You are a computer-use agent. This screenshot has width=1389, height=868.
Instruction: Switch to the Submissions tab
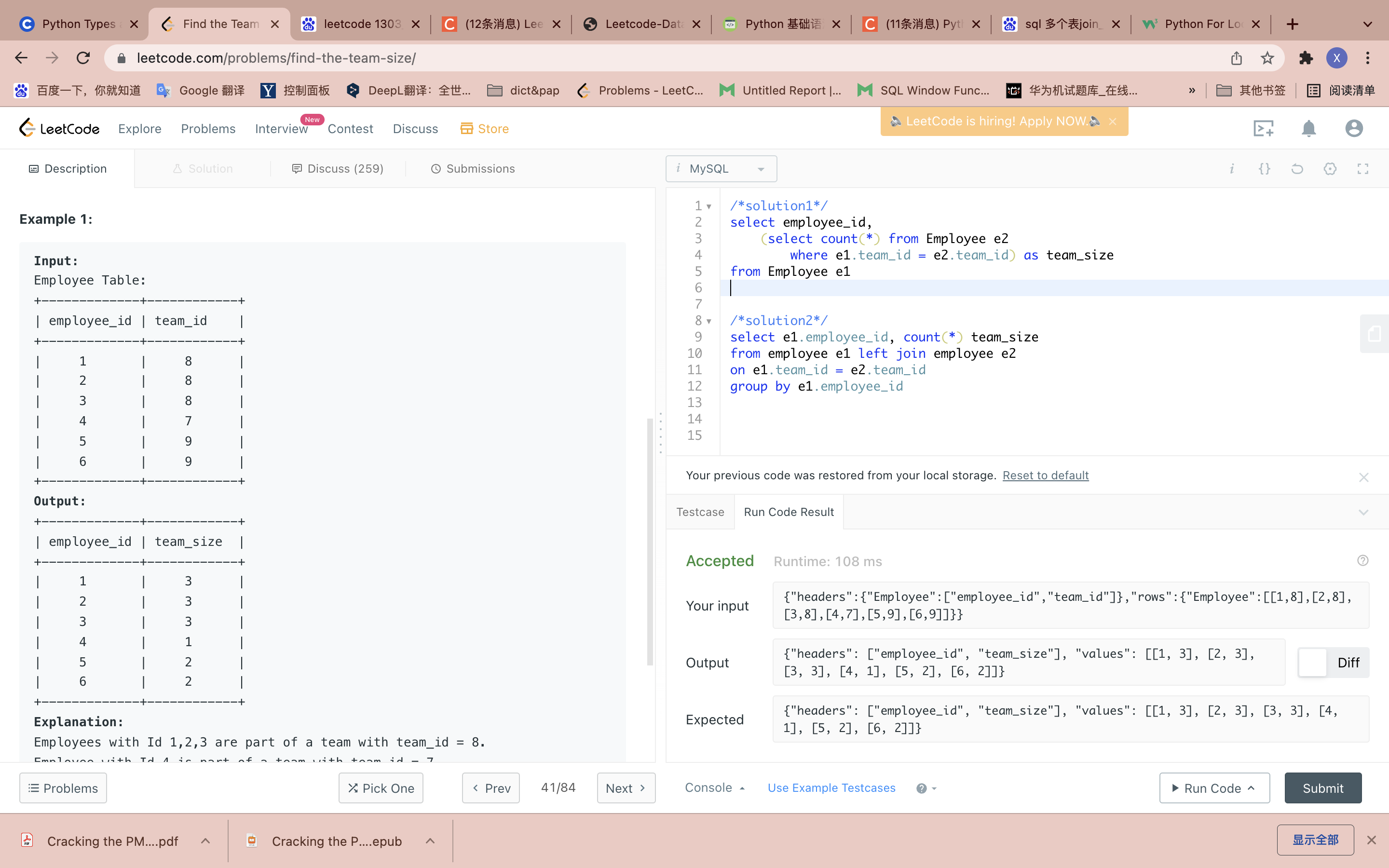[473, 169]
